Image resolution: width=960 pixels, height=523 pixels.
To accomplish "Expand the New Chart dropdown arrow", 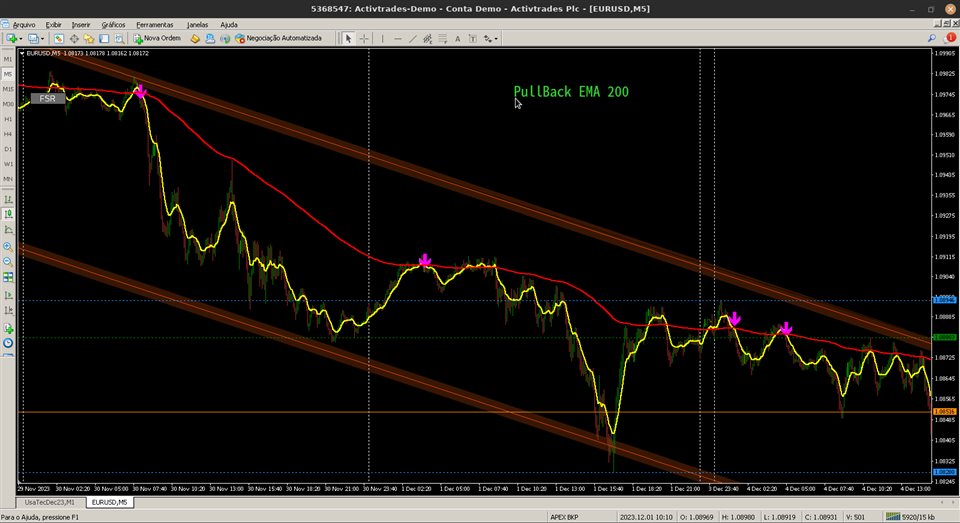I will pyautogui.click(x=20, y=39).
